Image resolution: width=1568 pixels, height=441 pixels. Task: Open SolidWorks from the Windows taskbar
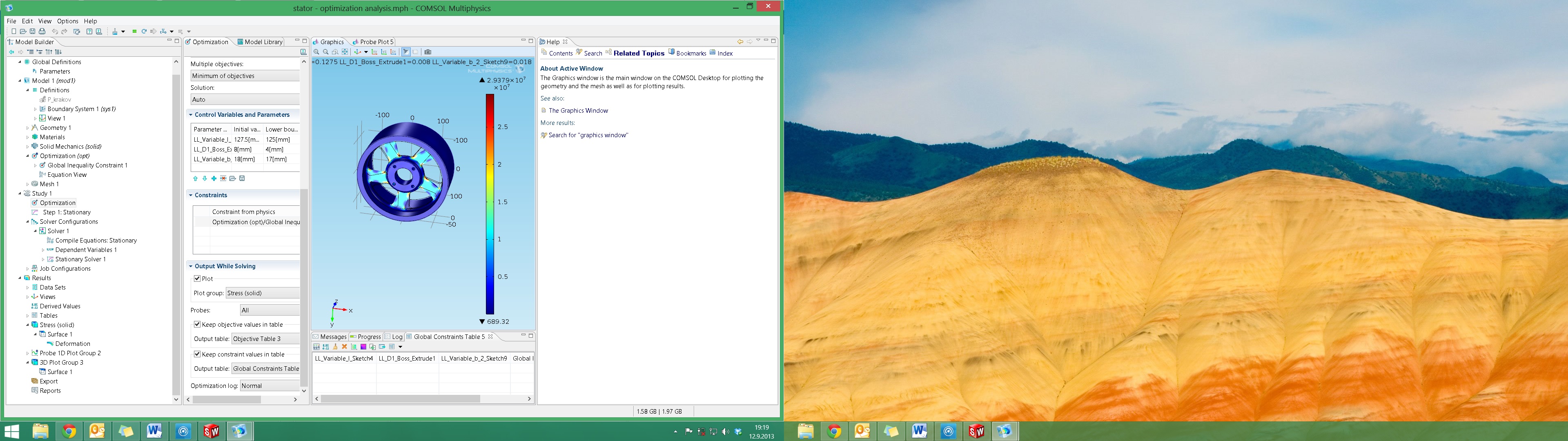pyautogui.click(x=211, y=431)
